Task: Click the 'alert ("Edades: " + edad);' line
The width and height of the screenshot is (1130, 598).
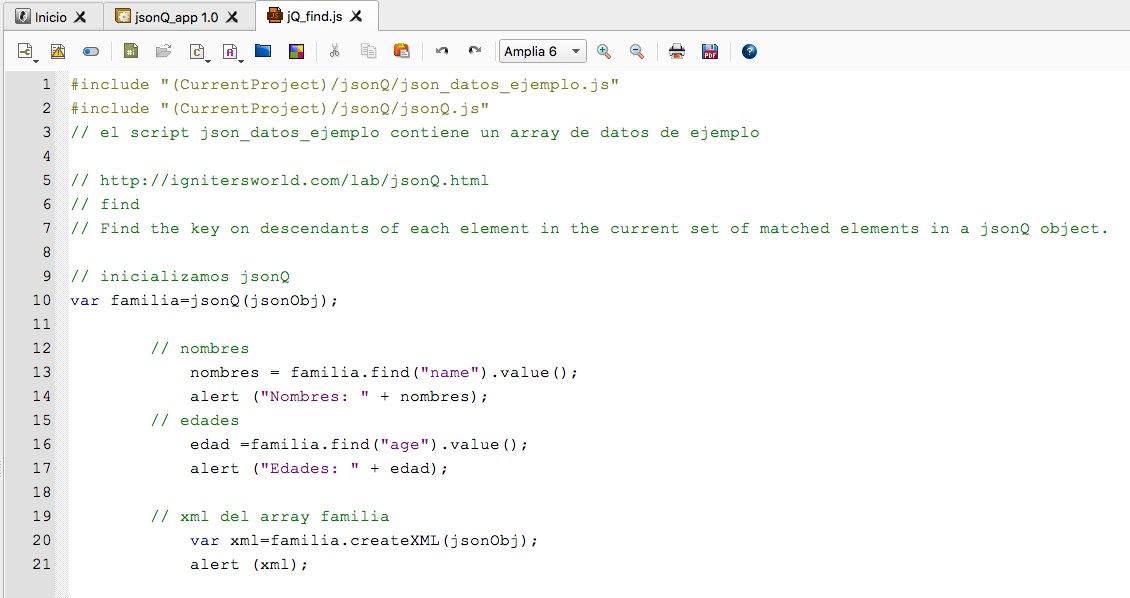Action: click(319, 468)
